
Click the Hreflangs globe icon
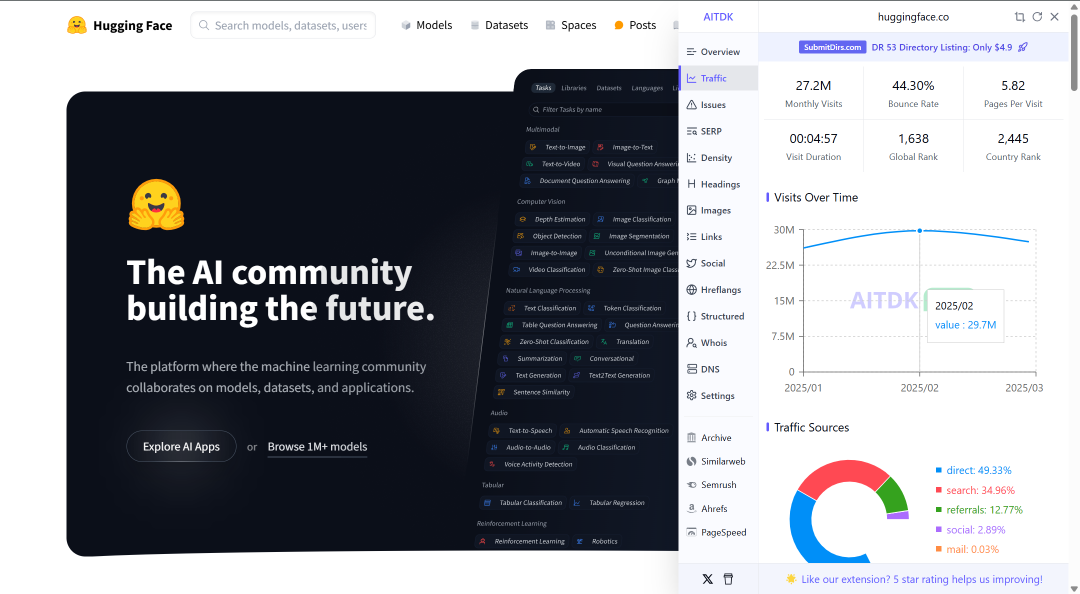tap(692, 289)
